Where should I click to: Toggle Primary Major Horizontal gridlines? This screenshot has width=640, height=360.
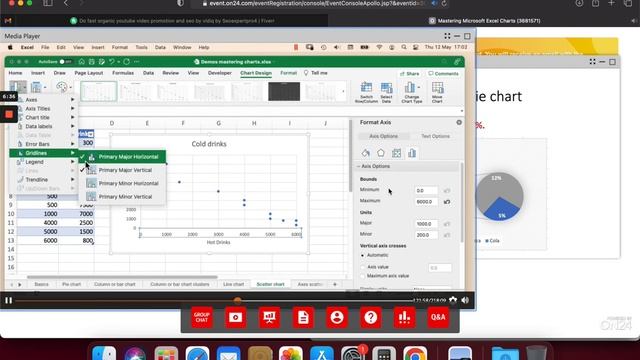coord(122,157)
